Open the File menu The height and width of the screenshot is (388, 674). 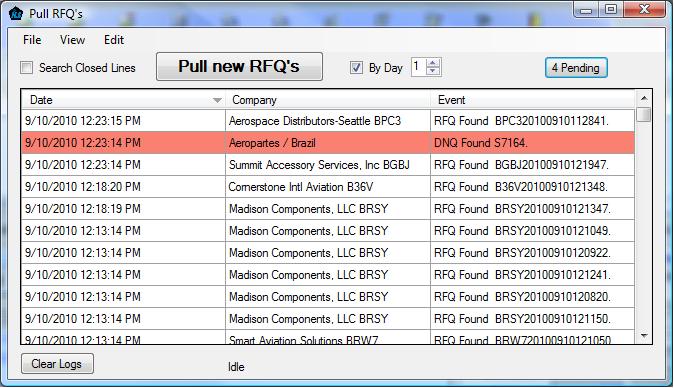point(32,40)
